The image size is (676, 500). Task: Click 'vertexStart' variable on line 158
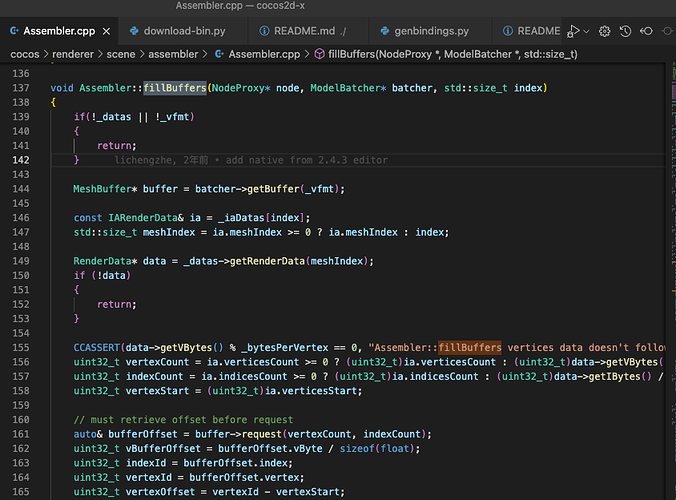(x=157, y=391)
